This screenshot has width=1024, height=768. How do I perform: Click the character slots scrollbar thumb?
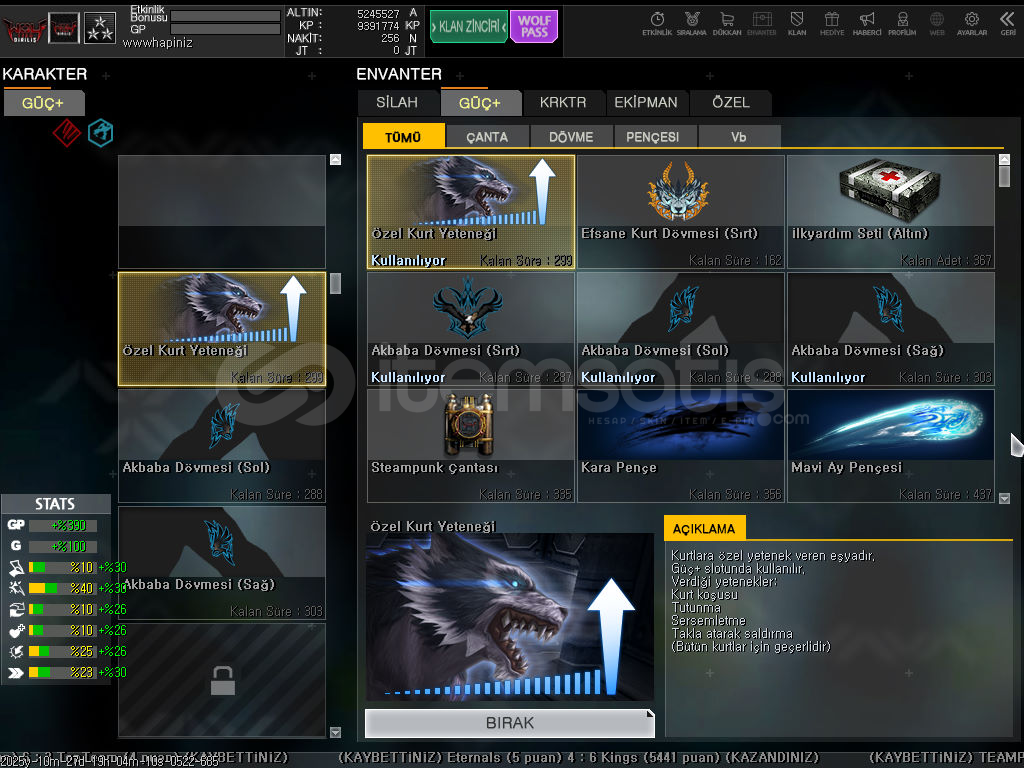tap(336, 283)
